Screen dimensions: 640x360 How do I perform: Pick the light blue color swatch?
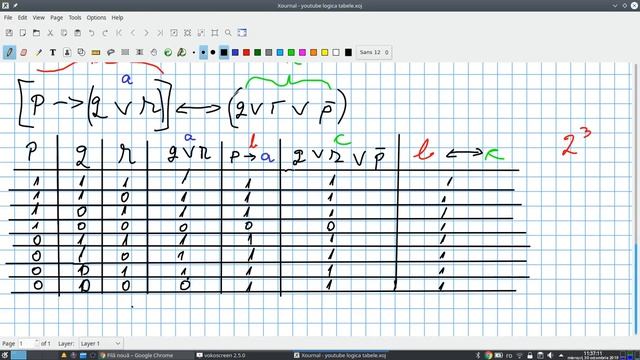point(280,52)
